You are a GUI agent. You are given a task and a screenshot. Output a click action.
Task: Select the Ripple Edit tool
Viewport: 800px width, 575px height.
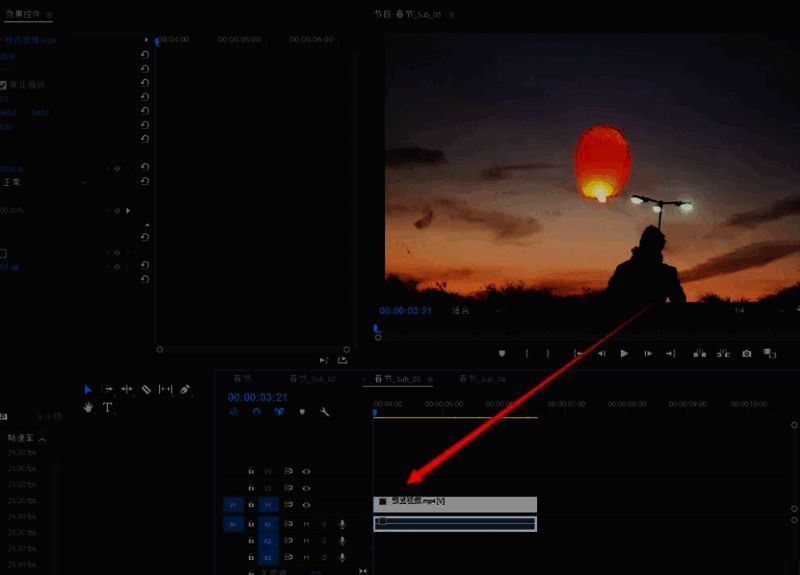(x=127, y=389)
